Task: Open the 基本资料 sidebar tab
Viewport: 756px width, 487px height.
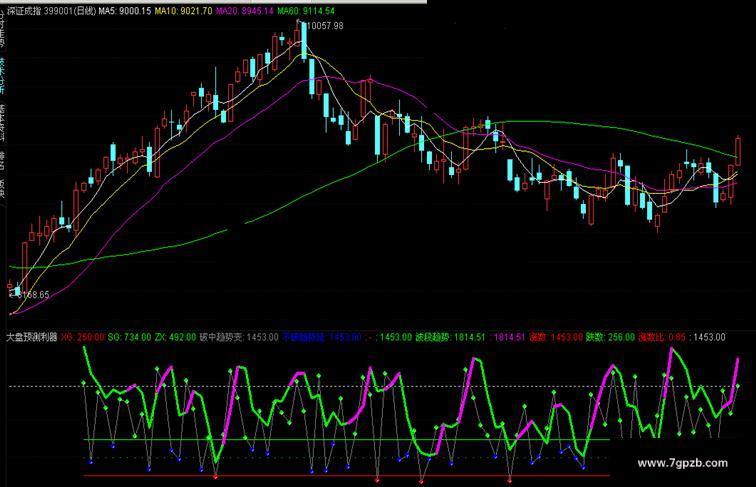Action: [2, 123]
